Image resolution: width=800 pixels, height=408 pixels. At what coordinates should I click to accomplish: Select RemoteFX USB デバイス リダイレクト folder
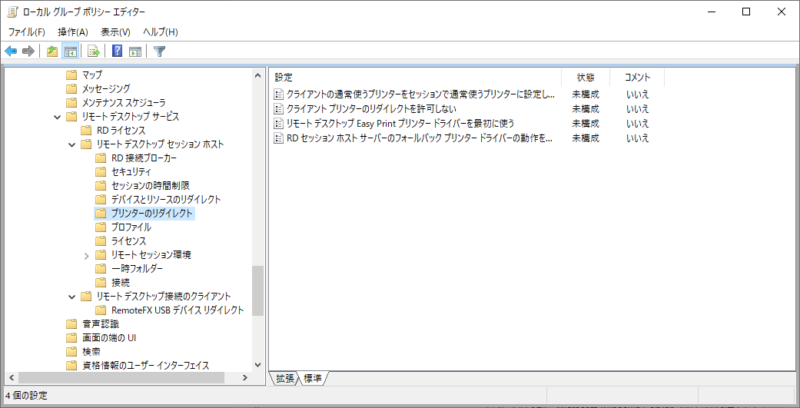(x=178, y=310)
